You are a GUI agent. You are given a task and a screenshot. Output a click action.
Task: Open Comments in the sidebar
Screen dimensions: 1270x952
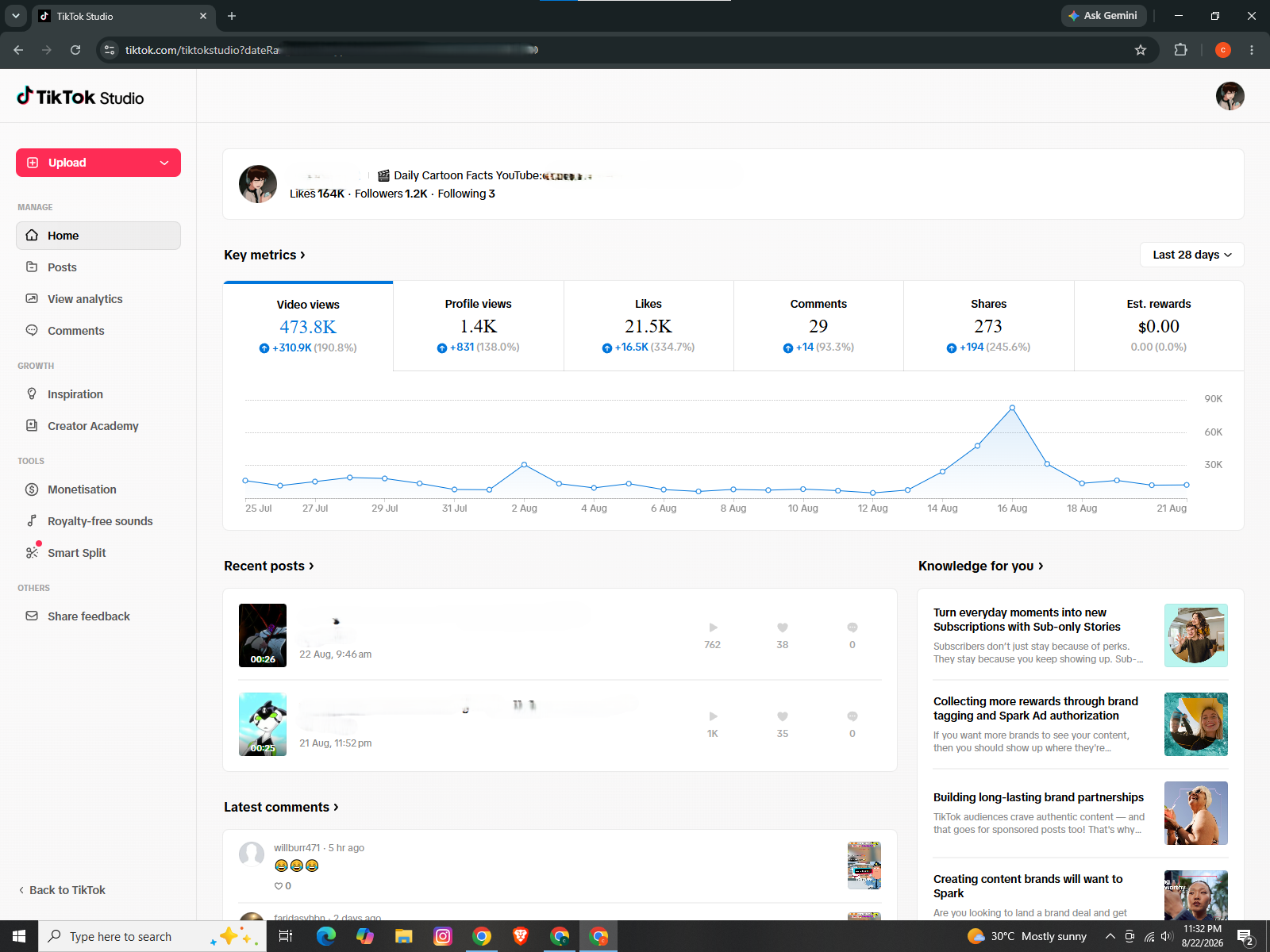[98, 331]
